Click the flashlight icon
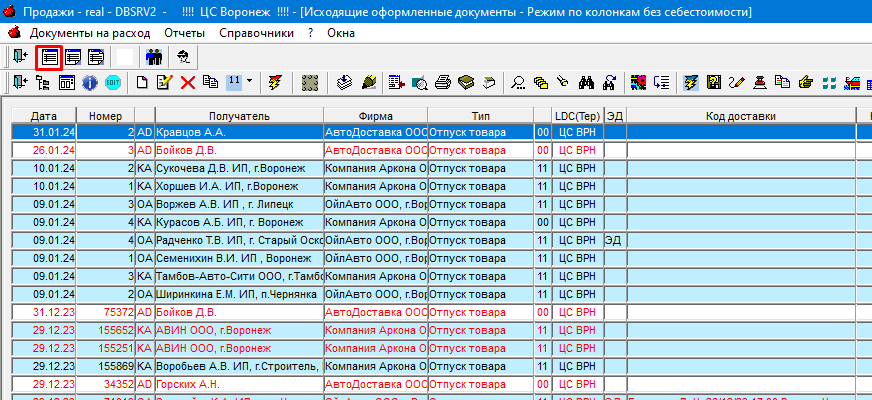The height and width of the screenshot is (400, 872). pos(564,82)
